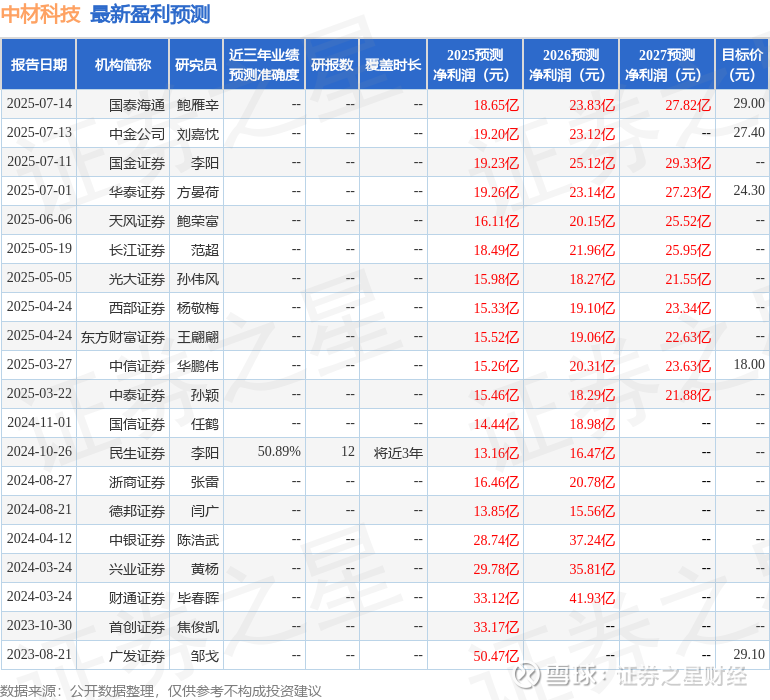Click the institution 财通证券
This screenshot has width=770, height=700.
(x=137, y=597)
